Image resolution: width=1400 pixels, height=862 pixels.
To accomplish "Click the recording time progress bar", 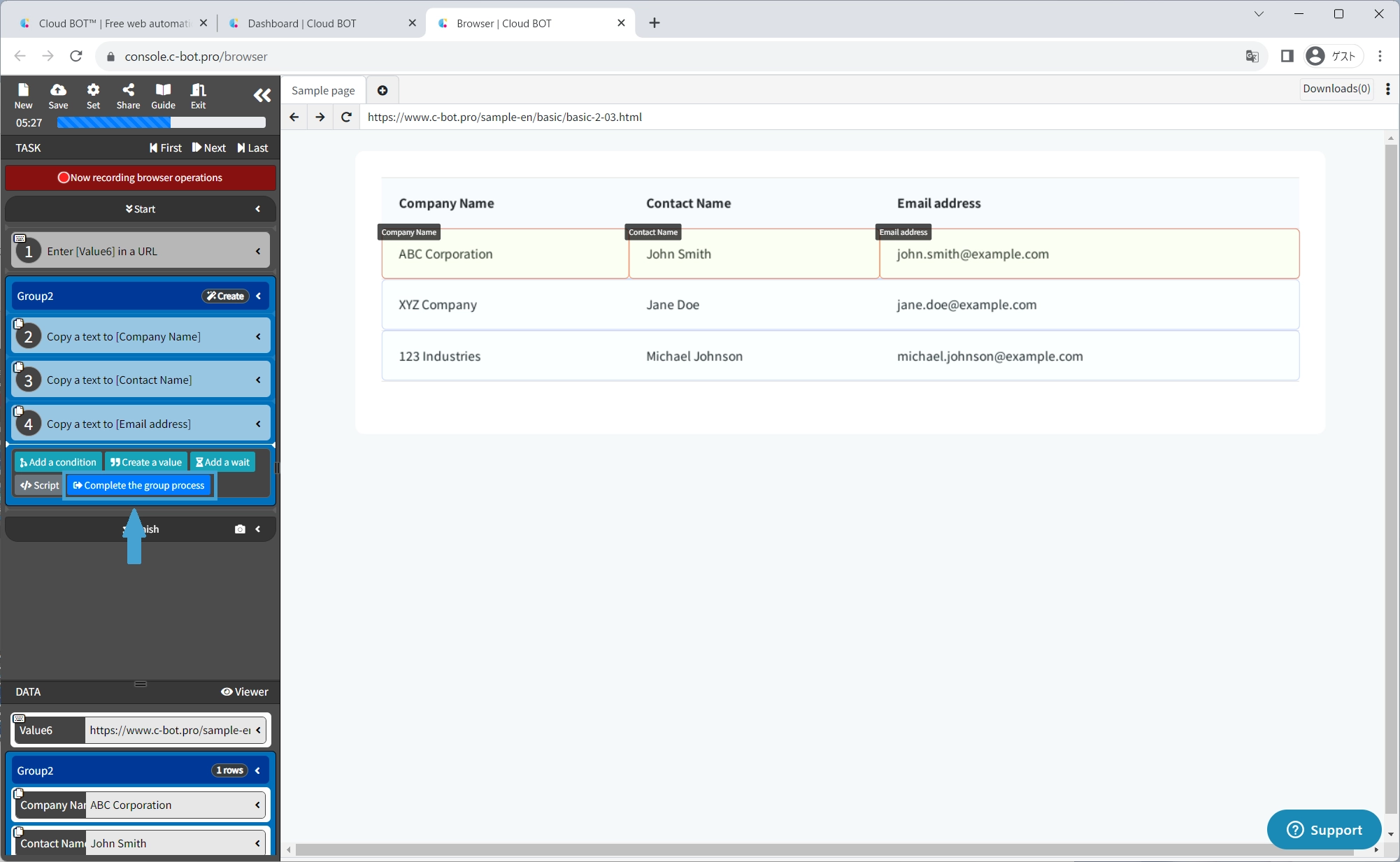I will [161, 123].
